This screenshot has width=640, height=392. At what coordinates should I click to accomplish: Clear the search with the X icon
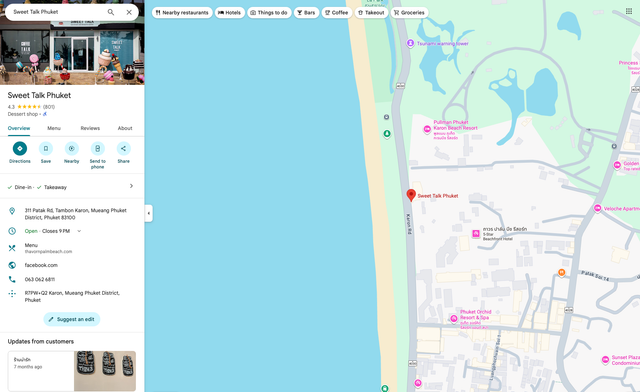click(129, 12)
